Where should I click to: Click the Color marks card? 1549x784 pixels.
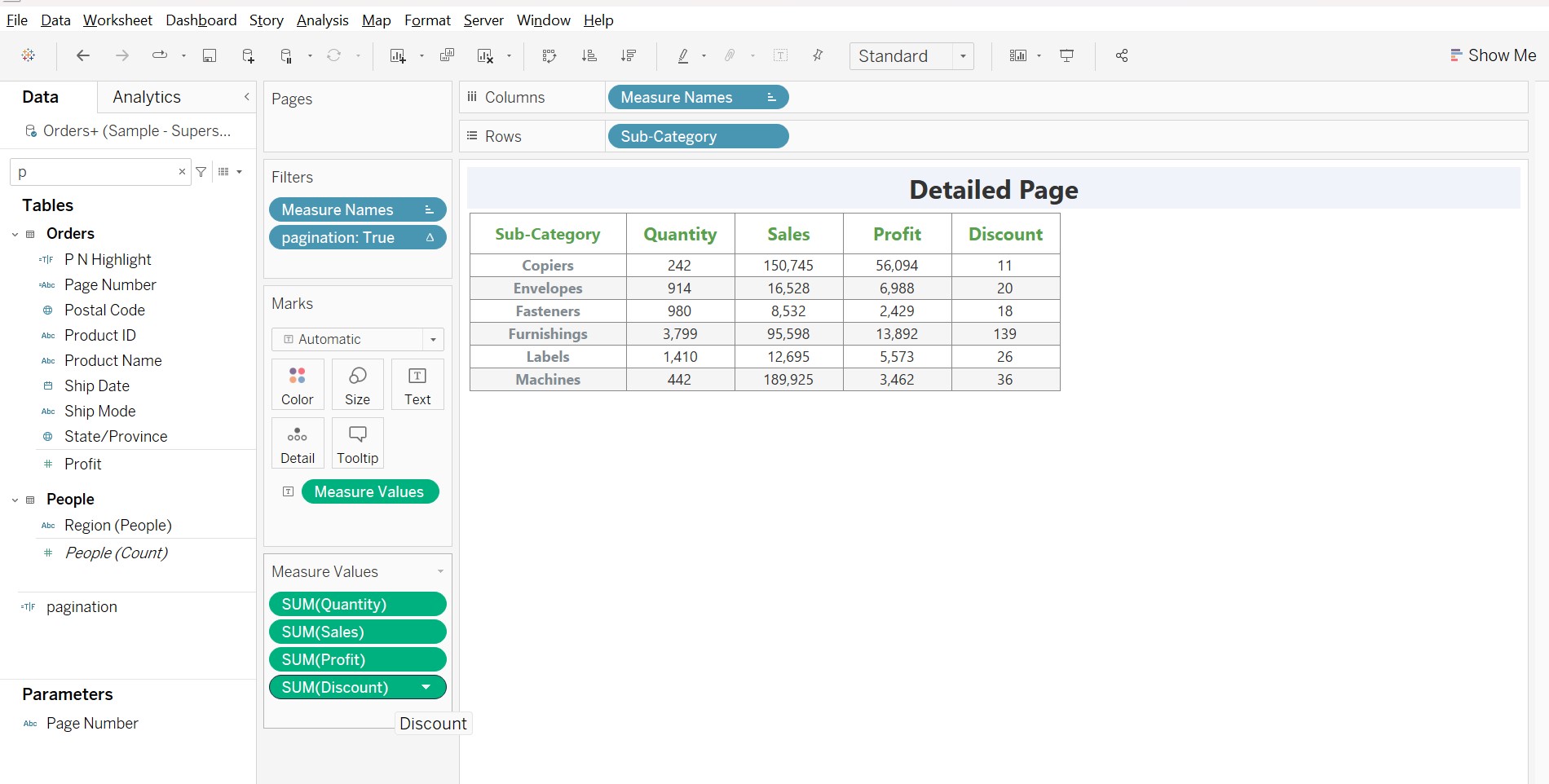(x=298, y=385)
